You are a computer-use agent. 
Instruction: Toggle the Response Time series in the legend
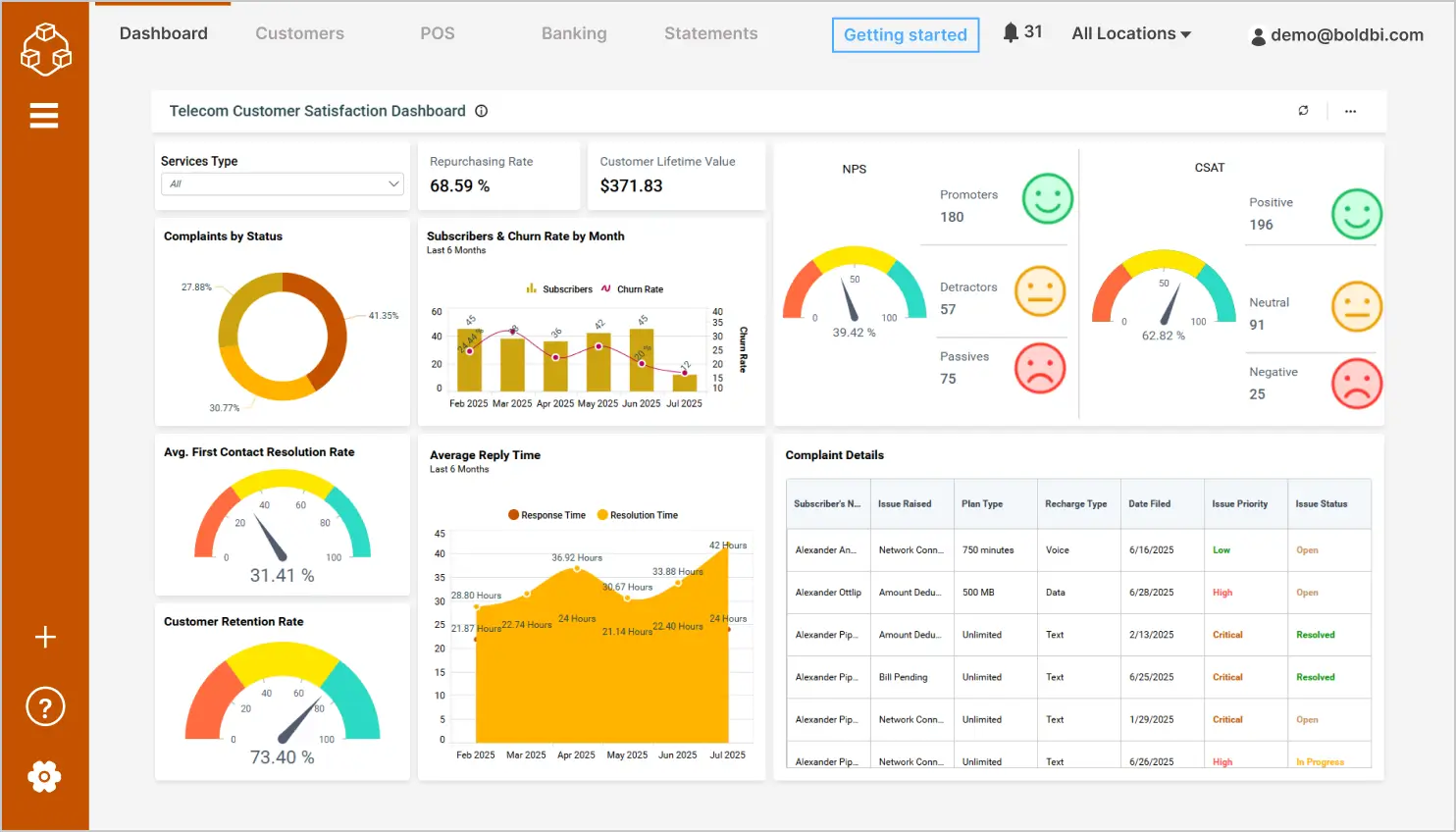(547, 514)
